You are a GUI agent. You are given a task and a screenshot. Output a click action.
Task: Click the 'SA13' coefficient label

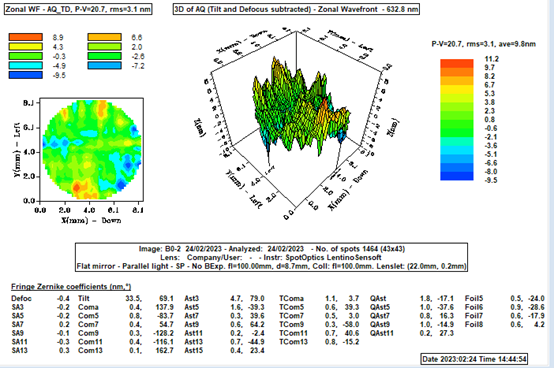[x=19, y=351]
